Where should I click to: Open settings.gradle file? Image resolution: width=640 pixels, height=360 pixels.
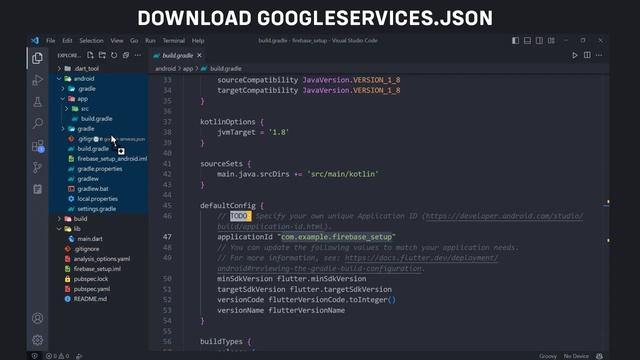98,209
